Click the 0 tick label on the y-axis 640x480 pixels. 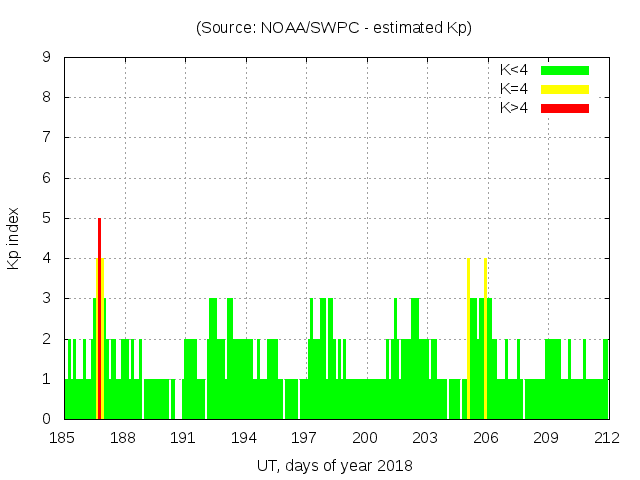pyautogui.click(x=47, y=419)
